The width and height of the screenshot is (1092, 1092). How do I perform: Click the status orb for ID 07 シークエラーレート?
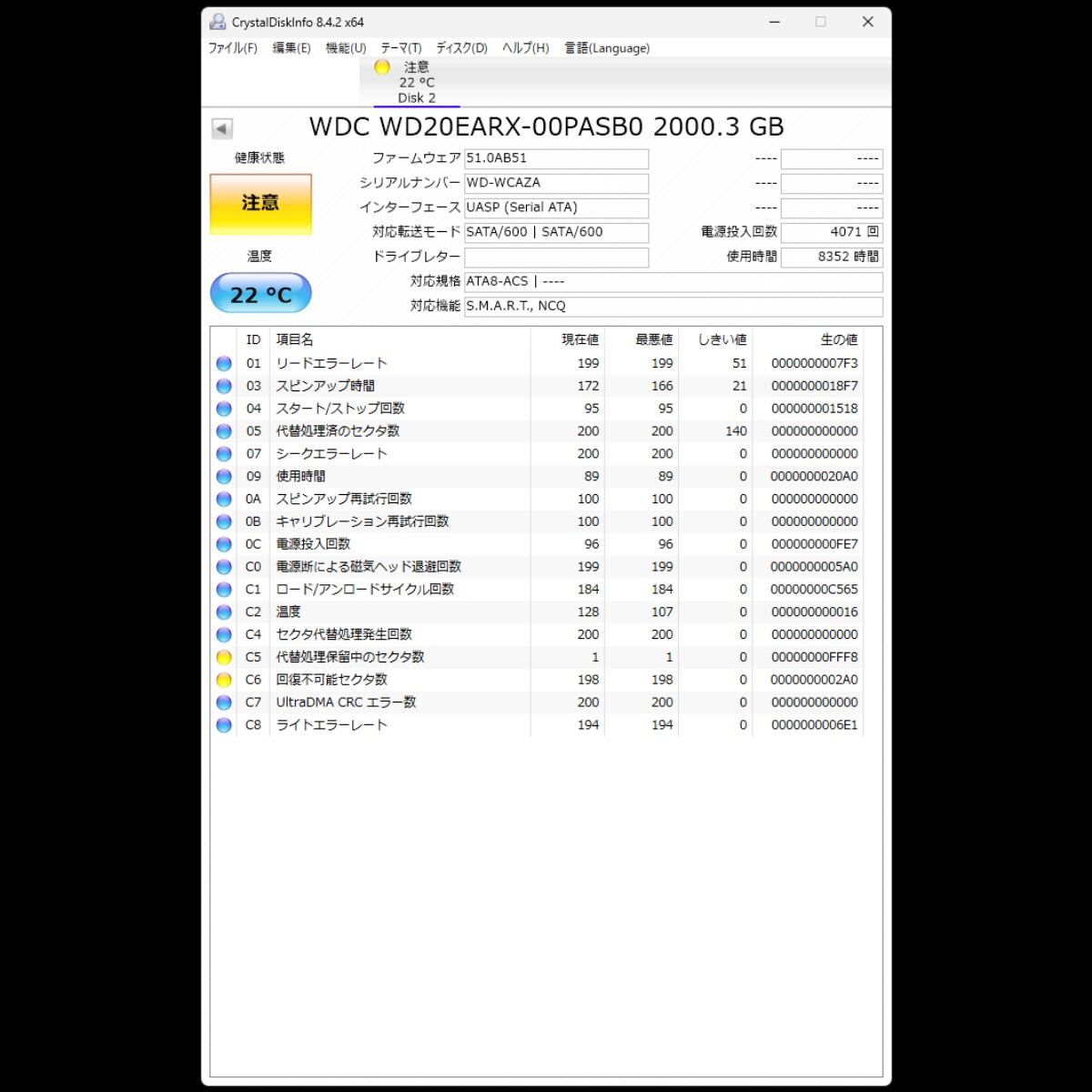coord(224,453)
